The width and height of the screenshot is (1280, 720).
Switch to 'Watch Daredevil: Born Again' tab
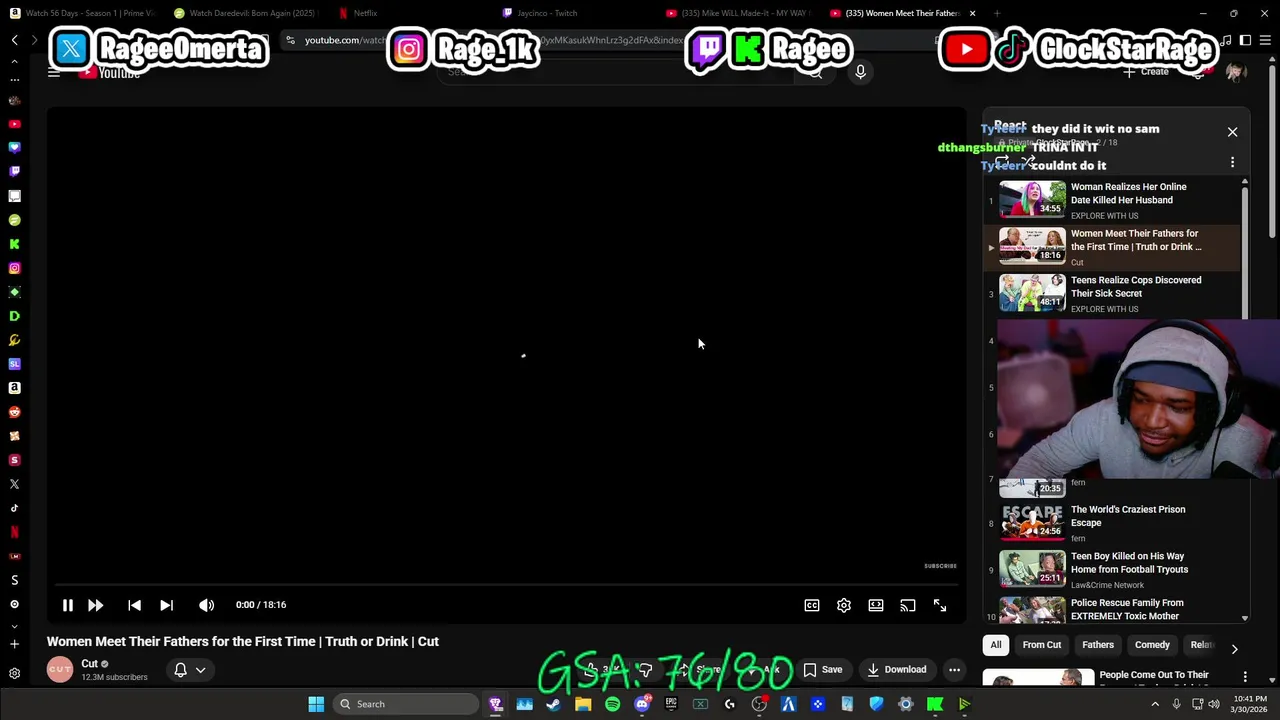tap(245, 13)
